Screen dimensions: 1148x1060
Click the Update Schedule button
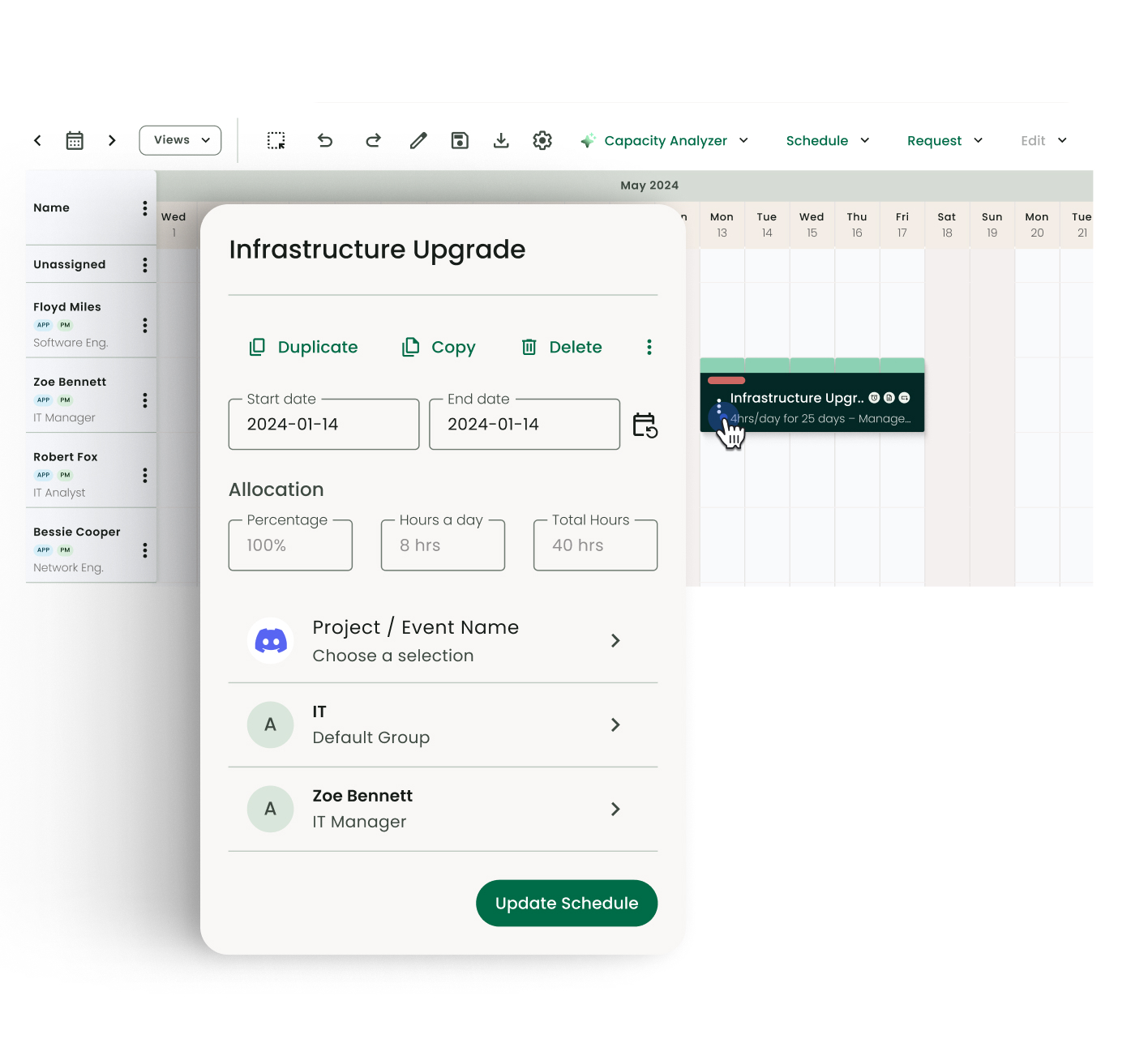coord(567,903)
